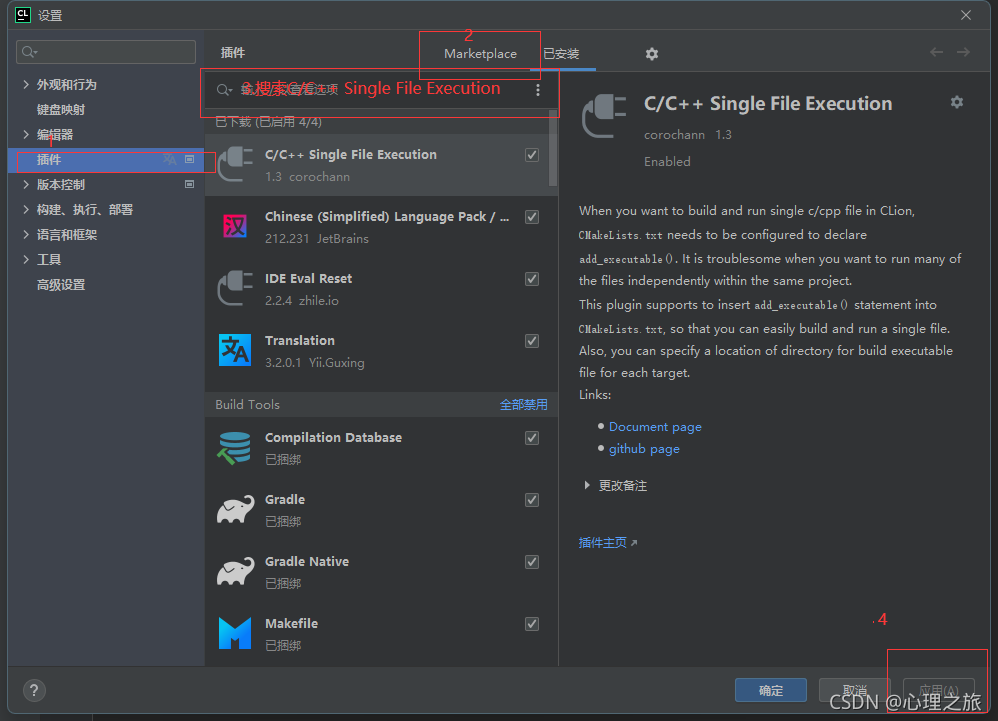Select IDE Eval Reset plugin name

coord(309,279)
